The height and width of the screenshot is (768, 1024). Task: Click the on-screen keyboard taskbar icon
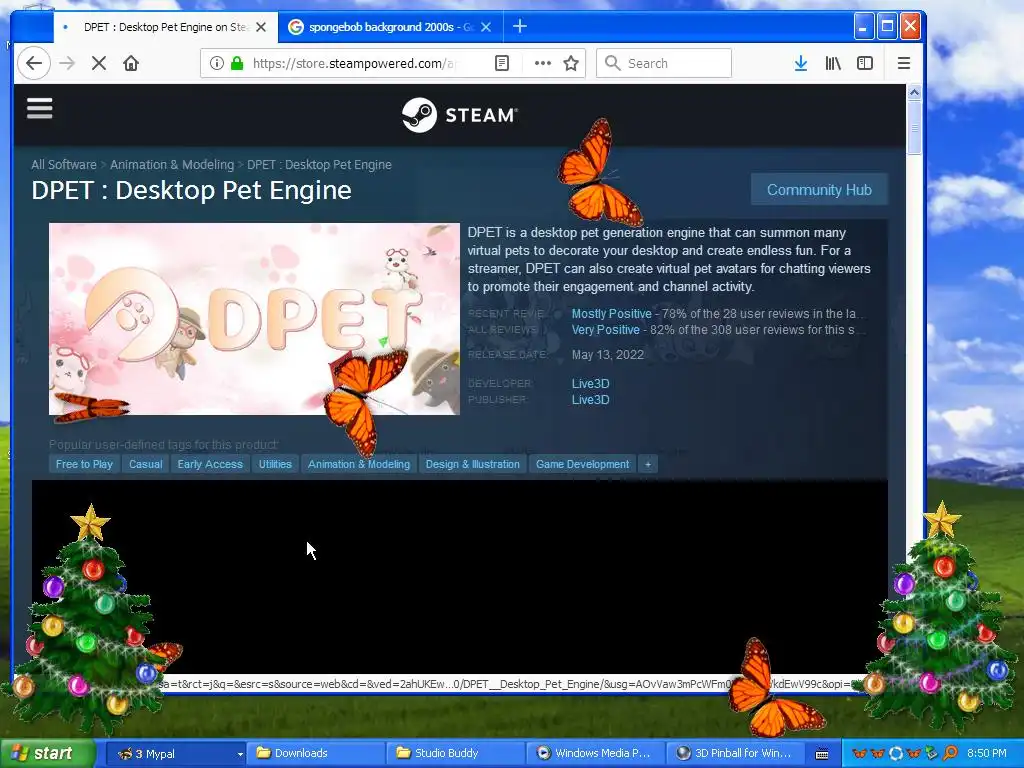pyautogui.click(x=822, y=754)
